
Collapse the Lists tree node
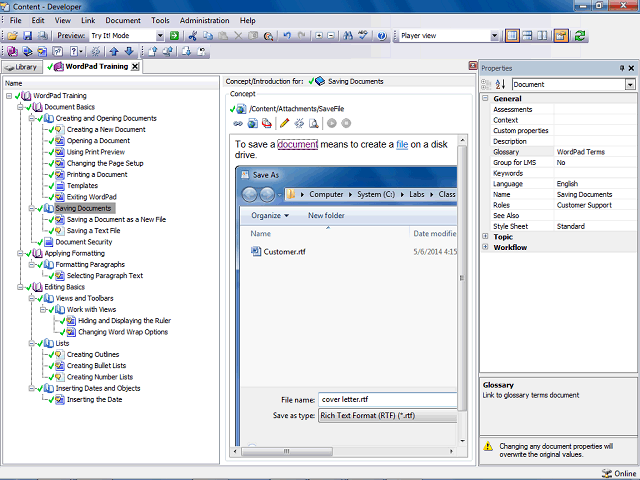click(x=31, y=344)
